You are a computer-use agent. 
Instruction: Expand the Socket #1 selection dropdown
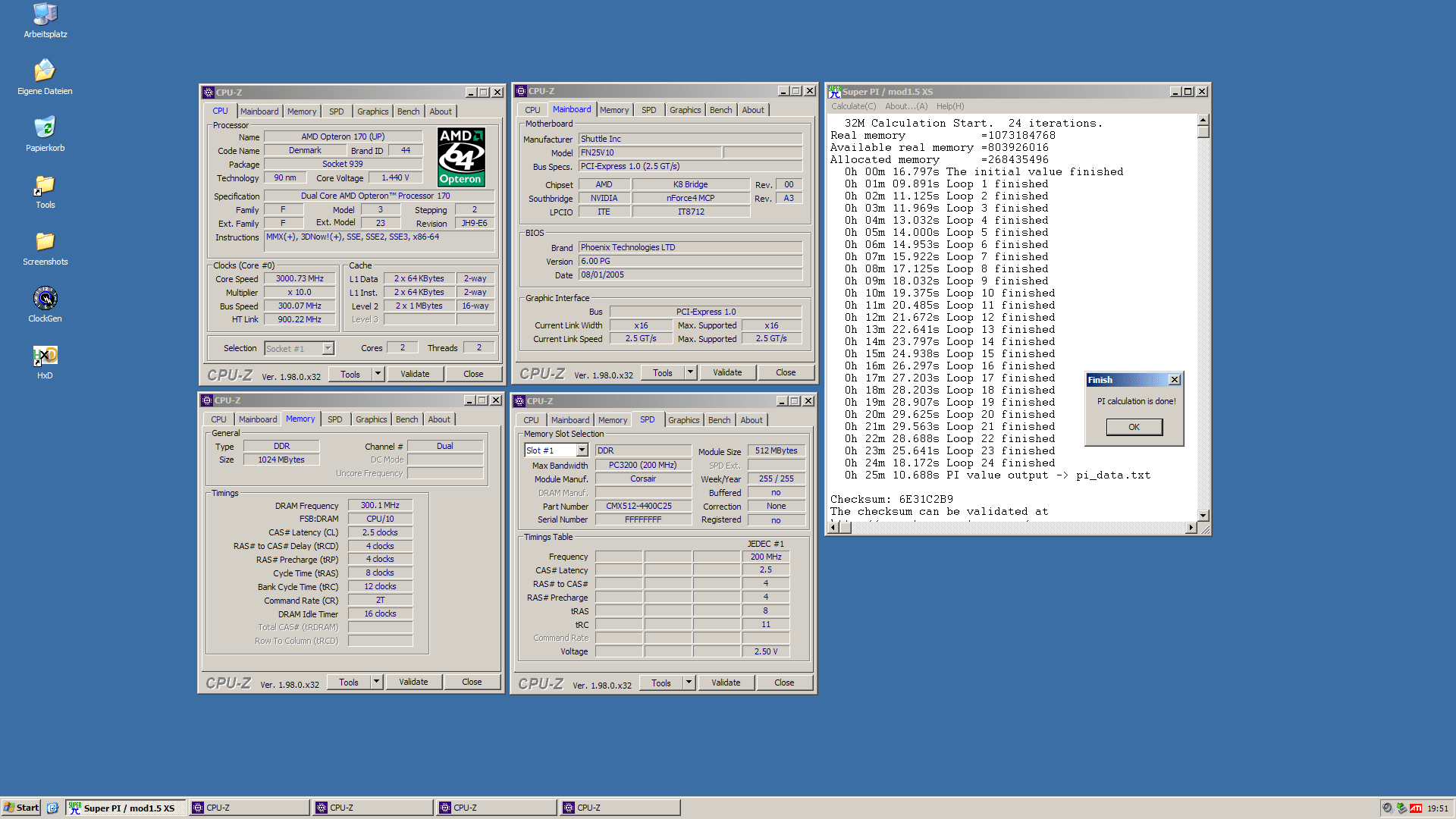(x=328, y=349)
